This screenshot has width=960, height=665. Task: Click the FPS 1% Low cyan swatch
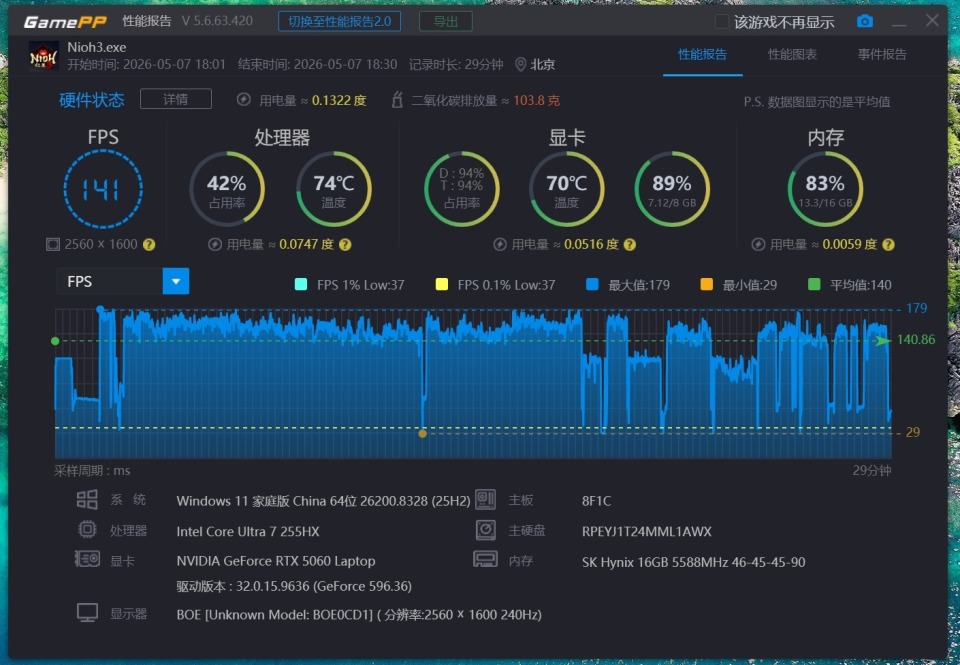tap(301, 284)
